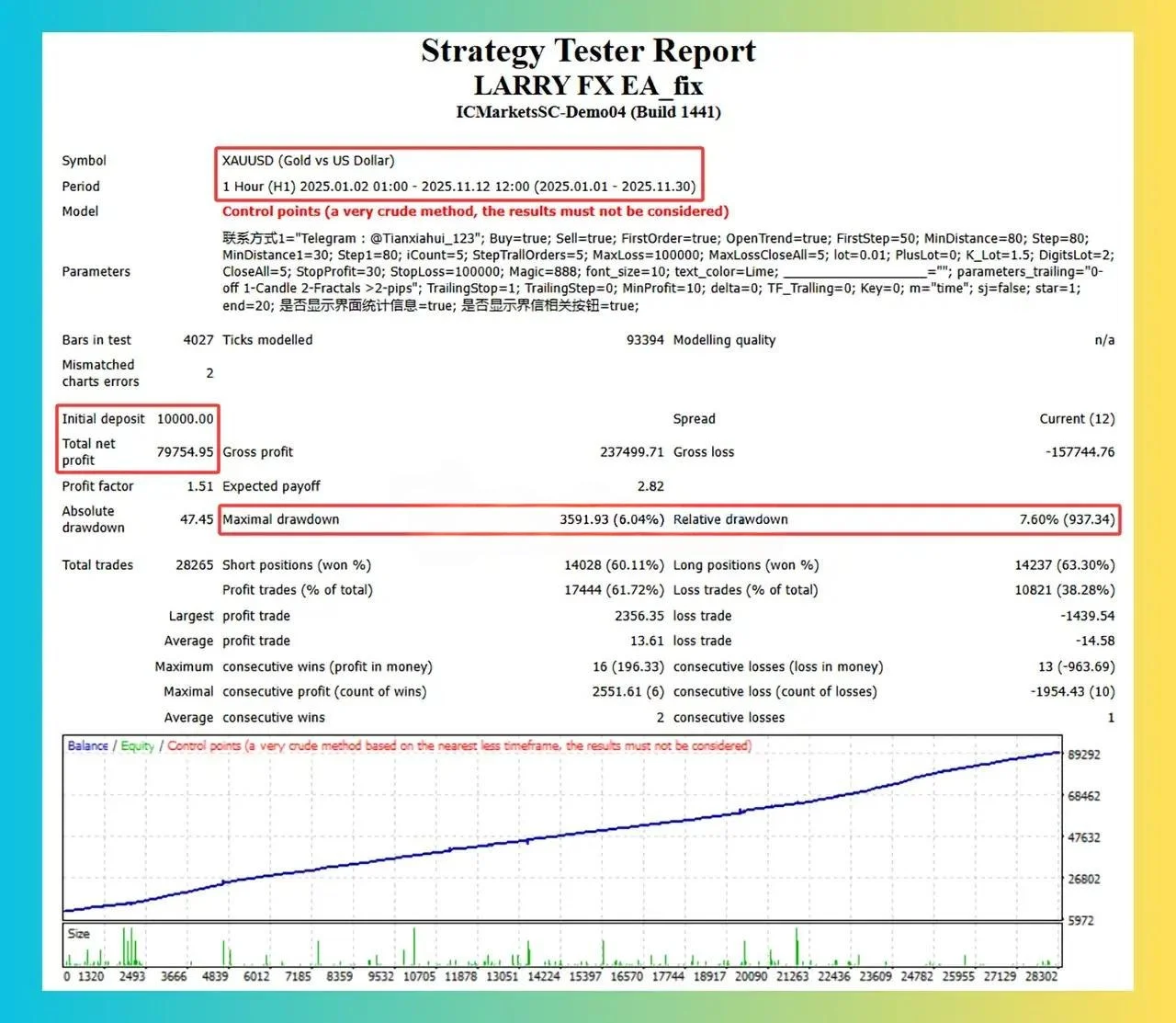Click the red Control points model warning
The height and width of the screenshot is (1023, 1176).
coord(475,211)
